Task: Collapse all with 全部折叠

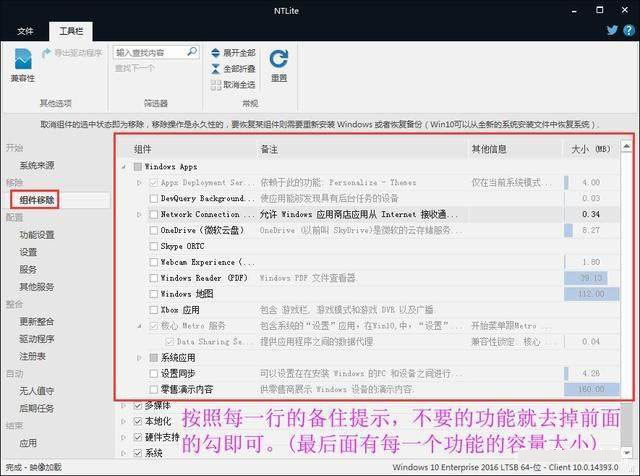Action: coord(233,69)
